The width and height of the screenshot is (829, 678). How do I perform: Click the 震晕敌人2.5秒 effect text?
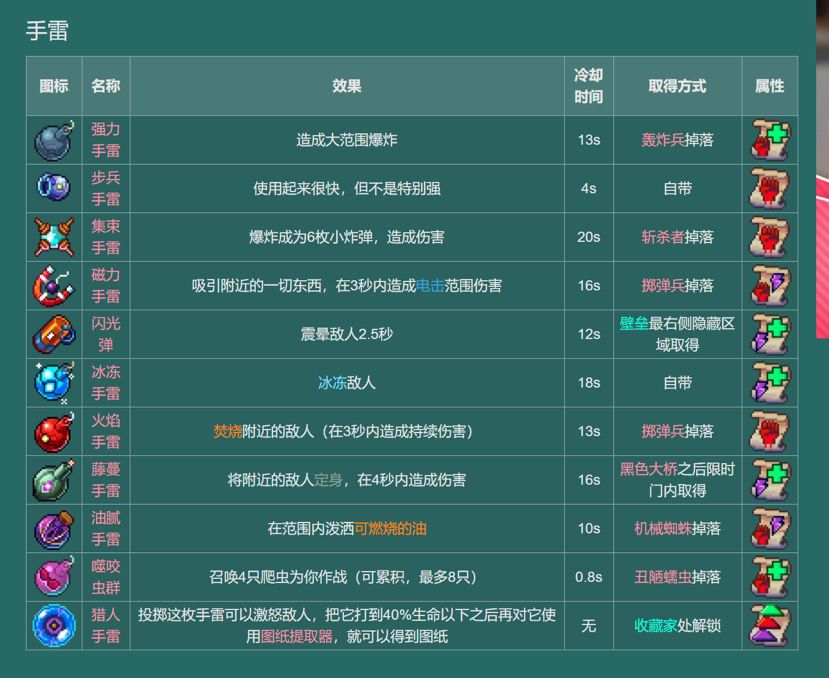(347, 335)
